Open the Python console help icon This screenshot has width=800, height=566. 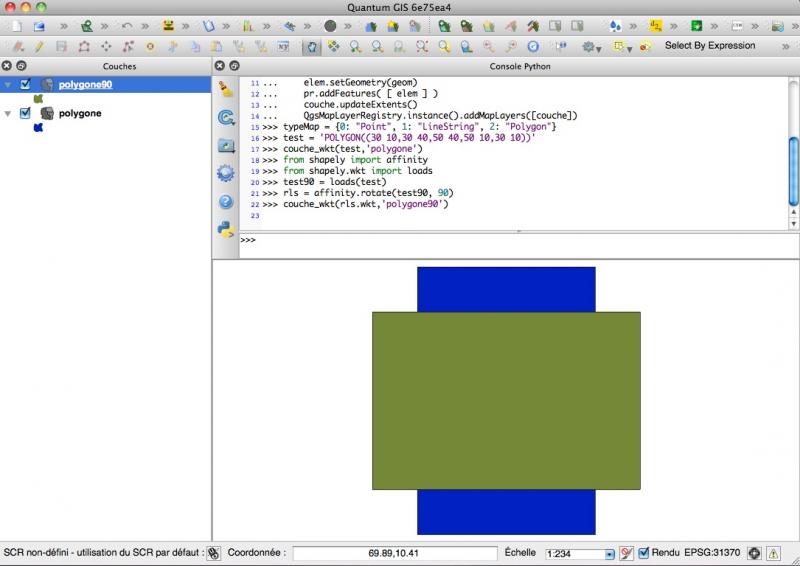[x=225, y=201]
